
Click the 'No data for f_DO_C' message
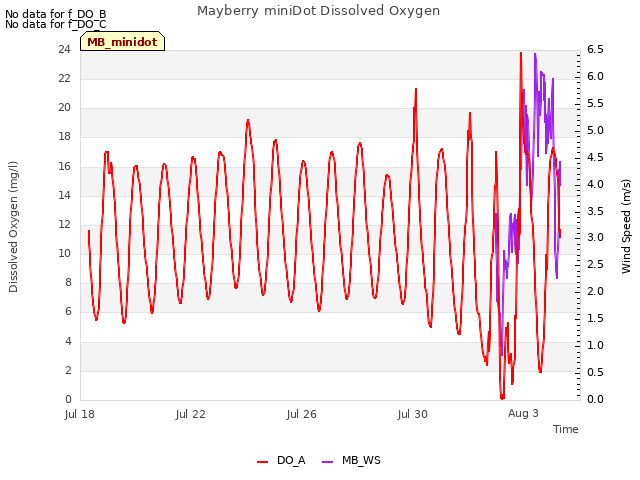(x=56, y=24)
